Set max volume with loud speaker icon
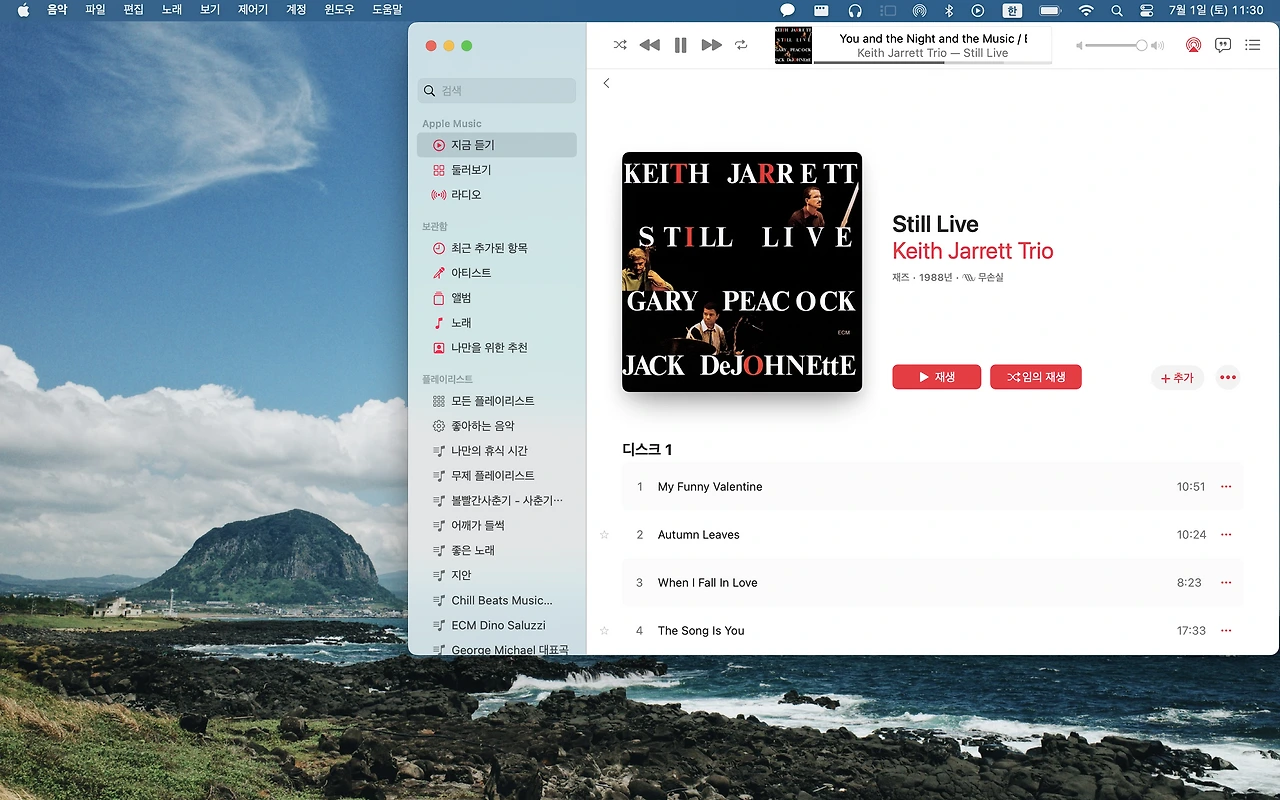1280x800 pixels. (x=1157, y=46)
